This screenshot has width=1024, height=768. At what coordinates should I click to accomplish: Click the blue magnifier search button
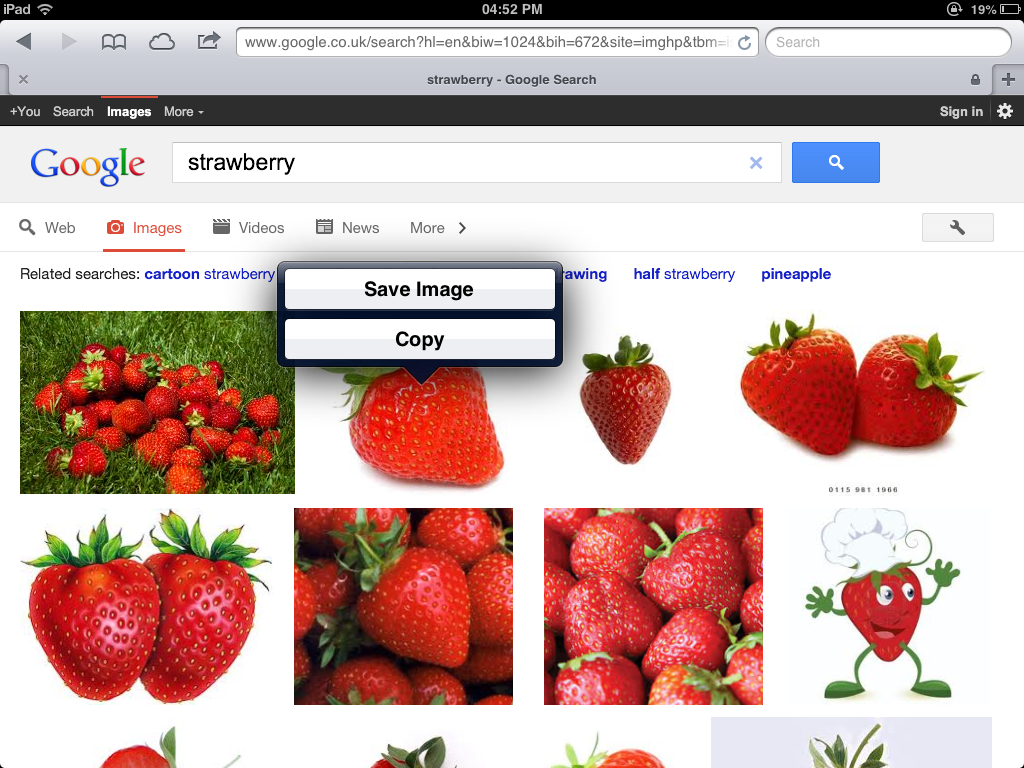[x=835, y=162]
